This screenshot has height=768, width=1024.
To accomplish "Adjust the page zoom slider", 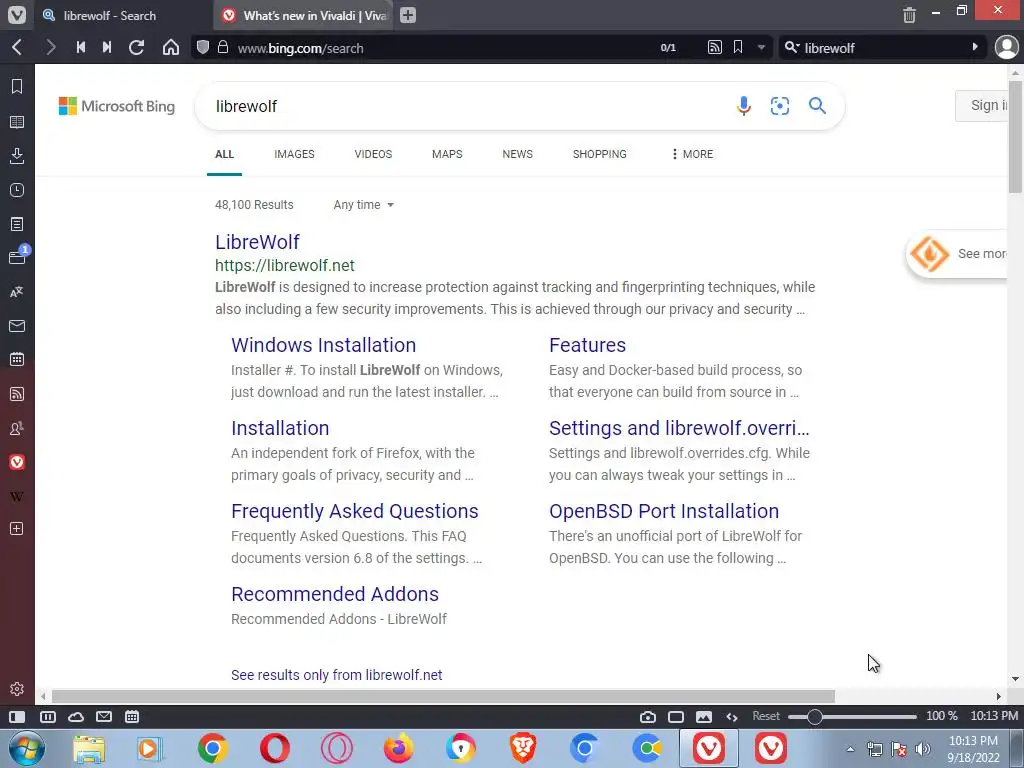I will click(852, 716).
